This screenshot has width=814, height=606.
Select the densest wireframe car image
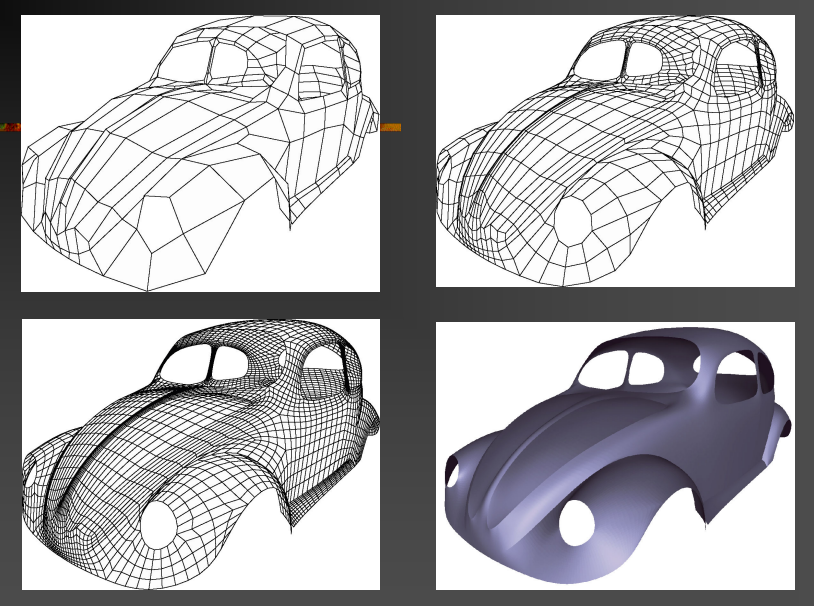click(200, 453)
